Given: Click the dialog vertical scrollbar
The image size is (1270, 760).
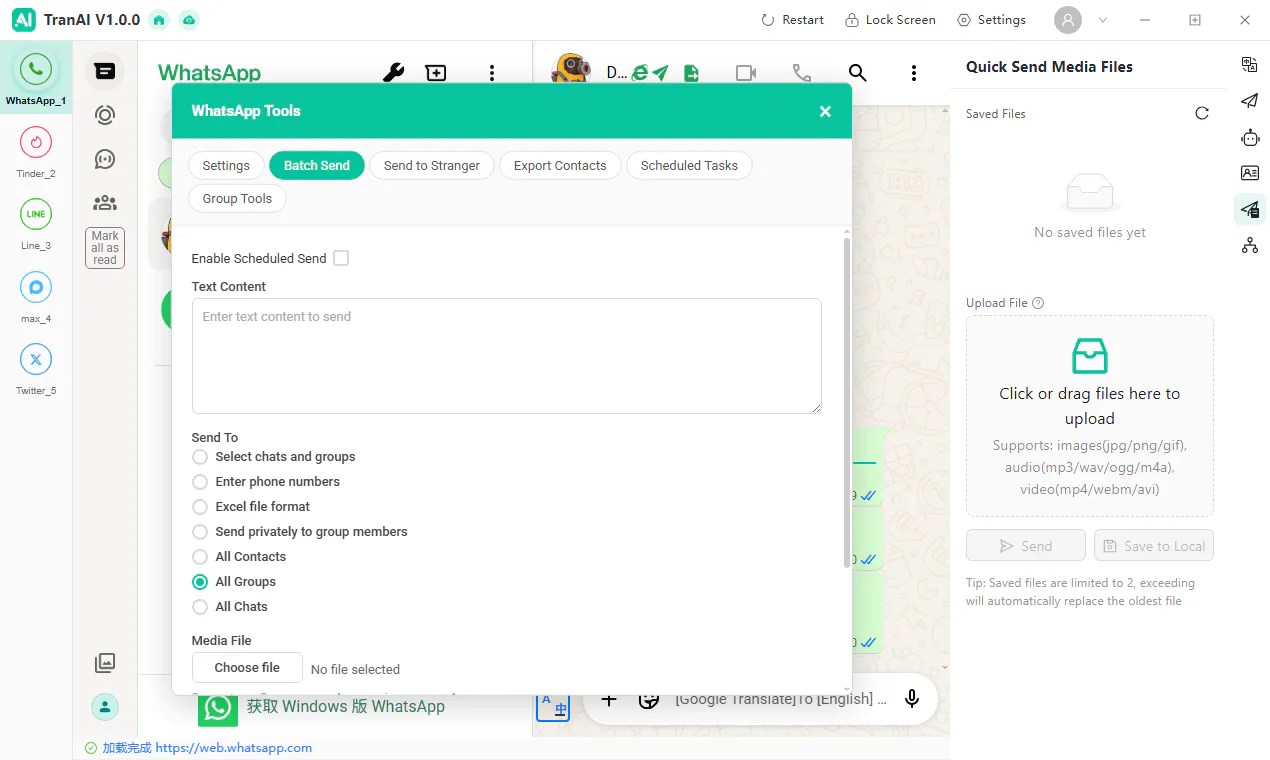Looking at the screenshot, I should (x=847, y=403).
